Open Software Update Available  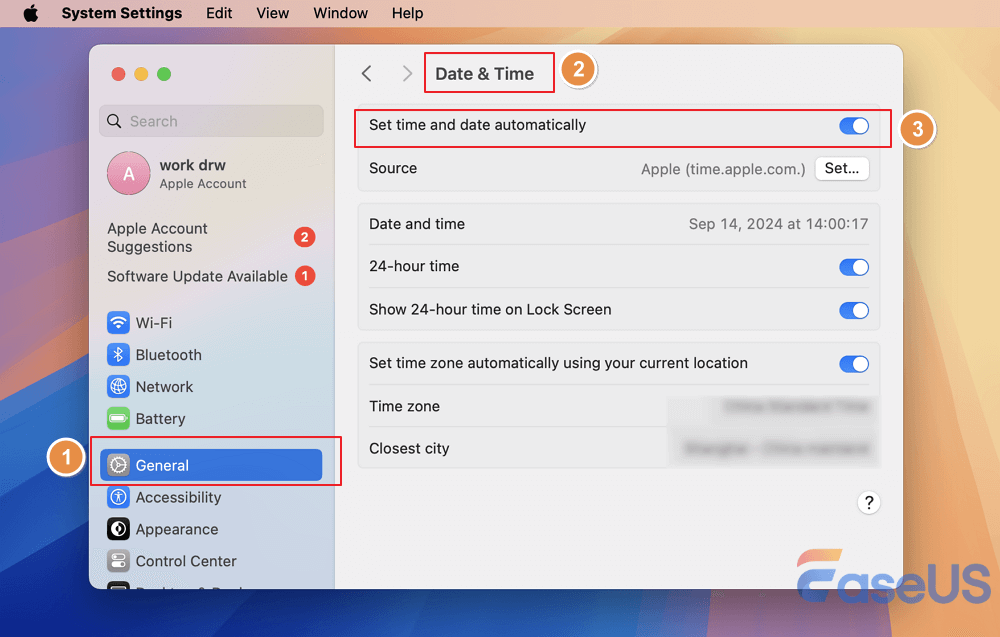point(211,276)
